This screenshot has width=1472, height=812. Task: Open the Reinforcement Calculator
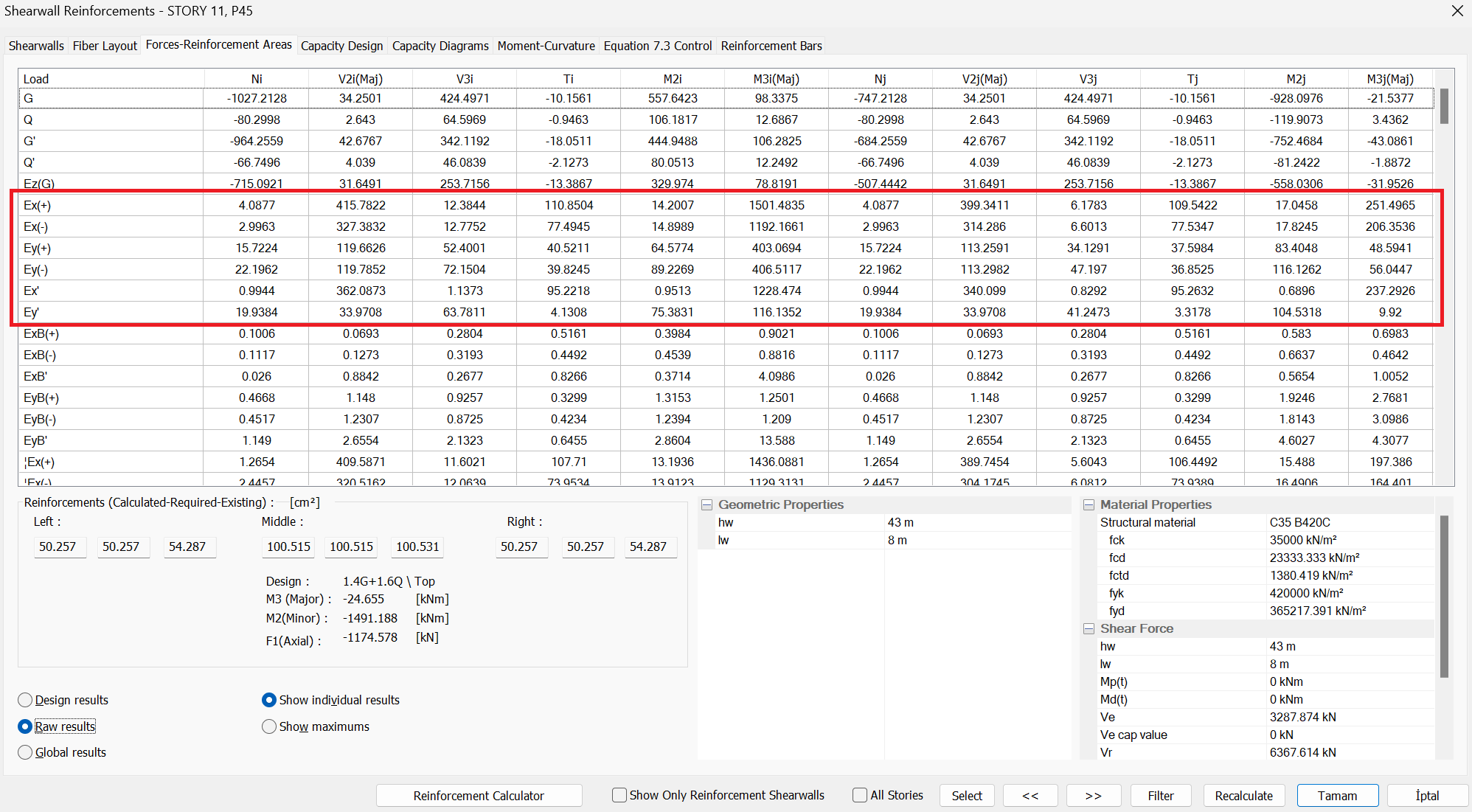[x=479, y=796]
